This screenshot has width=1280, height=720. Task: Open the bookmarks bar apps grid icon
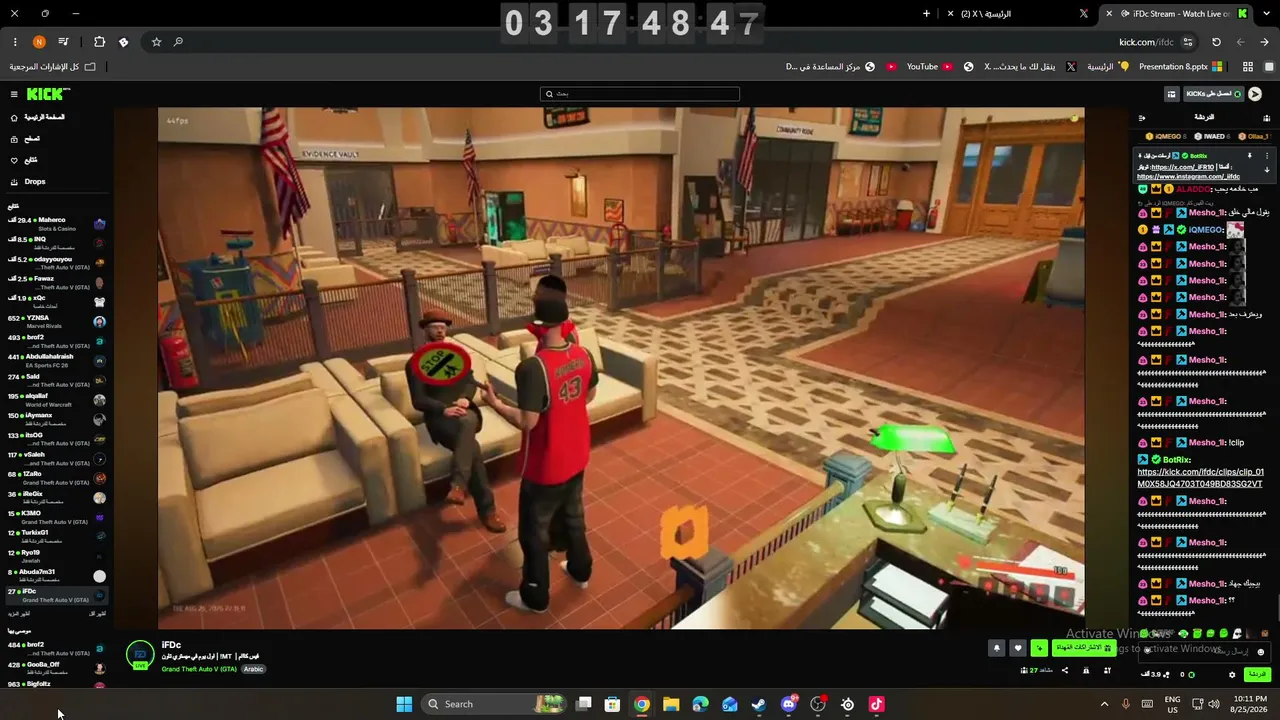click(x=1248, y=67)
